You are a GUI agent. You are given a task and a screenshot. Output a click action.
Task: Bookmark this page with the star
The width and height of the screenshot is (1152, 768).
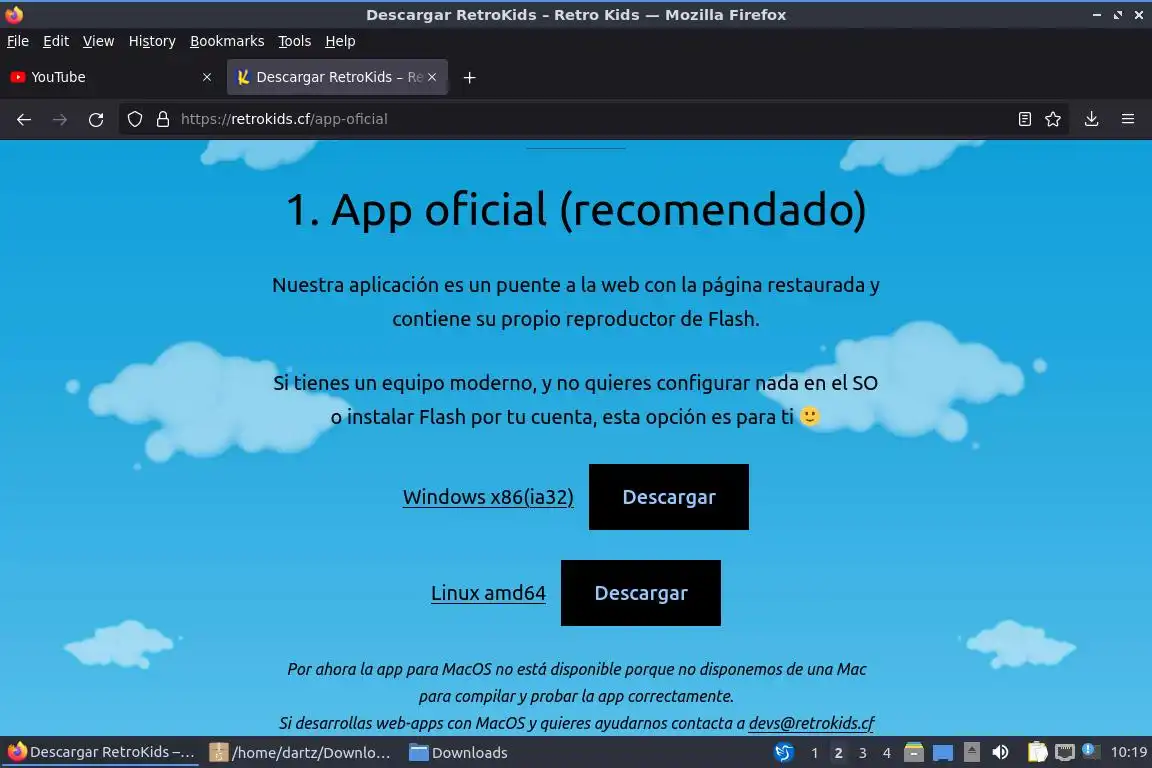pos(1053,119)
